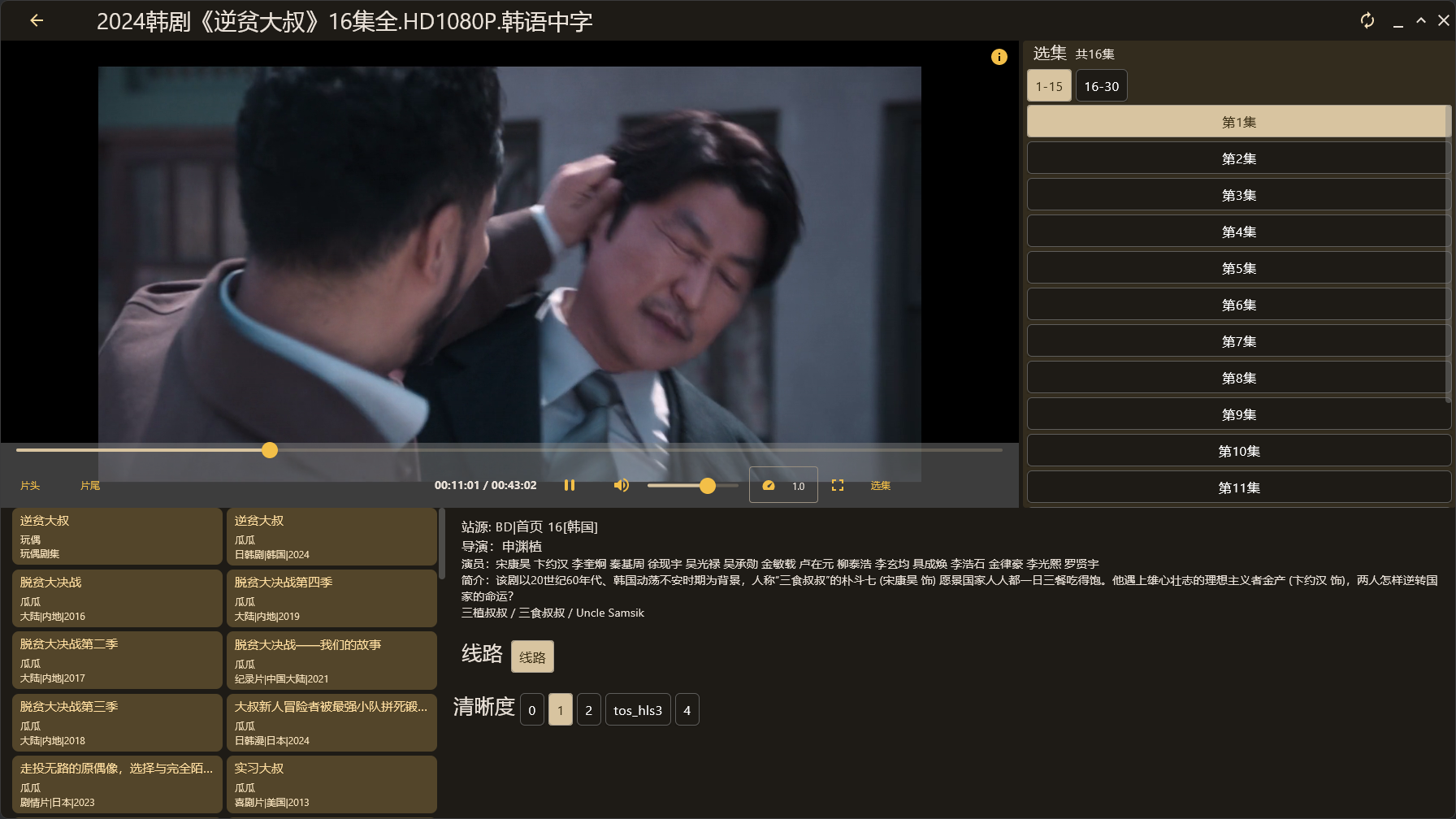Play episode 第6集
This screenshot has width=1456, height=819.
point(1238,305)
